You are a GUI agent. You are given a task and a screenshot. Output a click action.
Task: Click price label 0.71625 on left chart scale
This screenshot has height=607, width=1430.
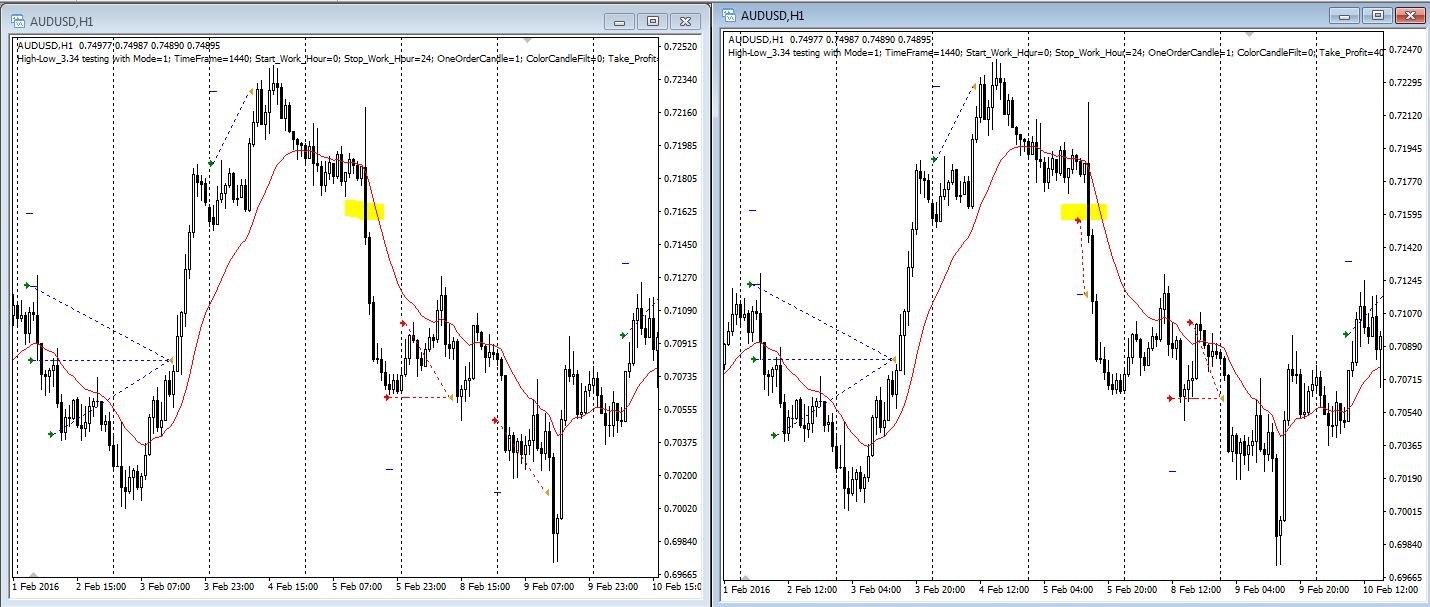coord(681,212)
